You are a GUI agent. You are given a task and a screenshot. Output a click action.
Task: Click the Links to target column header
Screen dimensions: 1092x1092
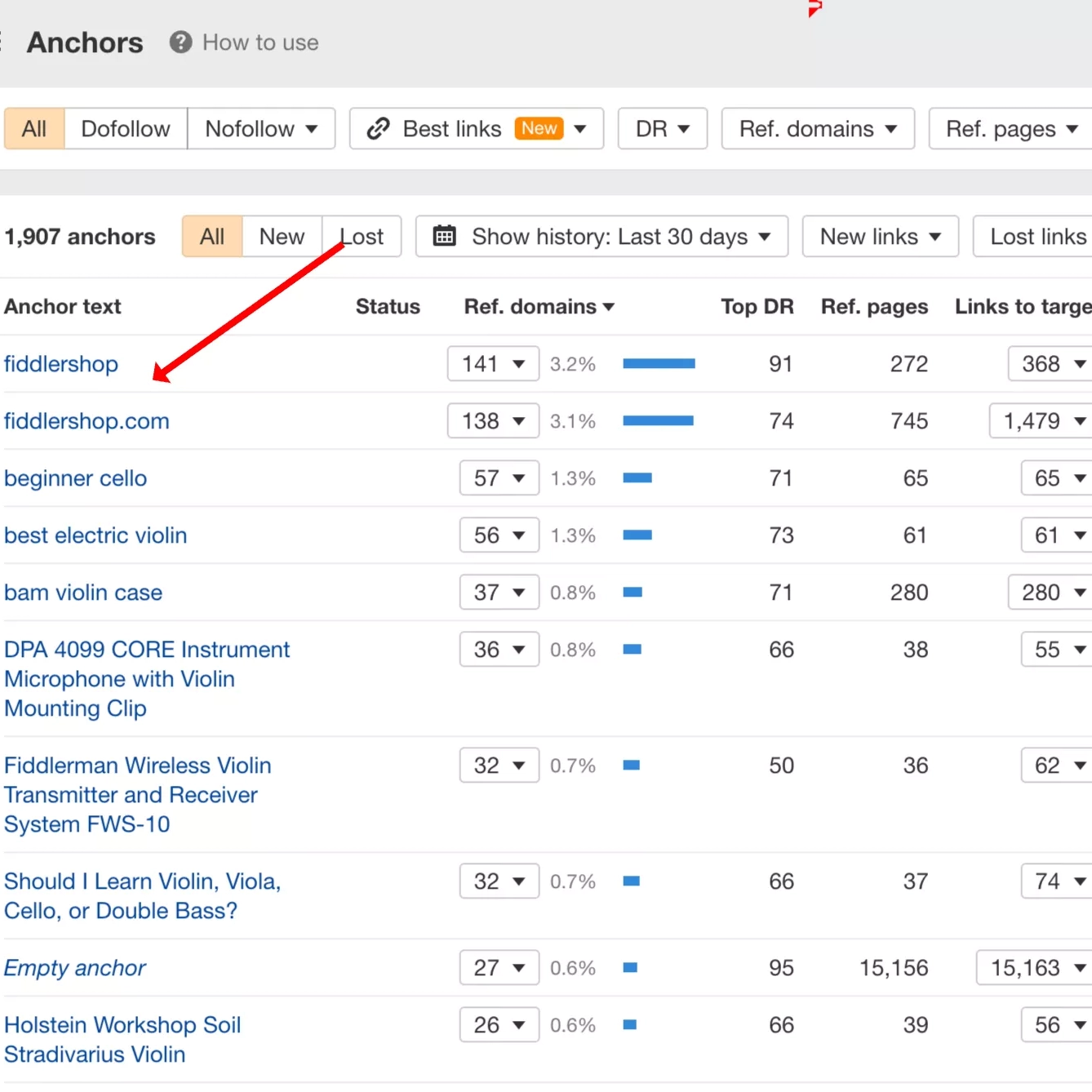(x=1023, y=307)
